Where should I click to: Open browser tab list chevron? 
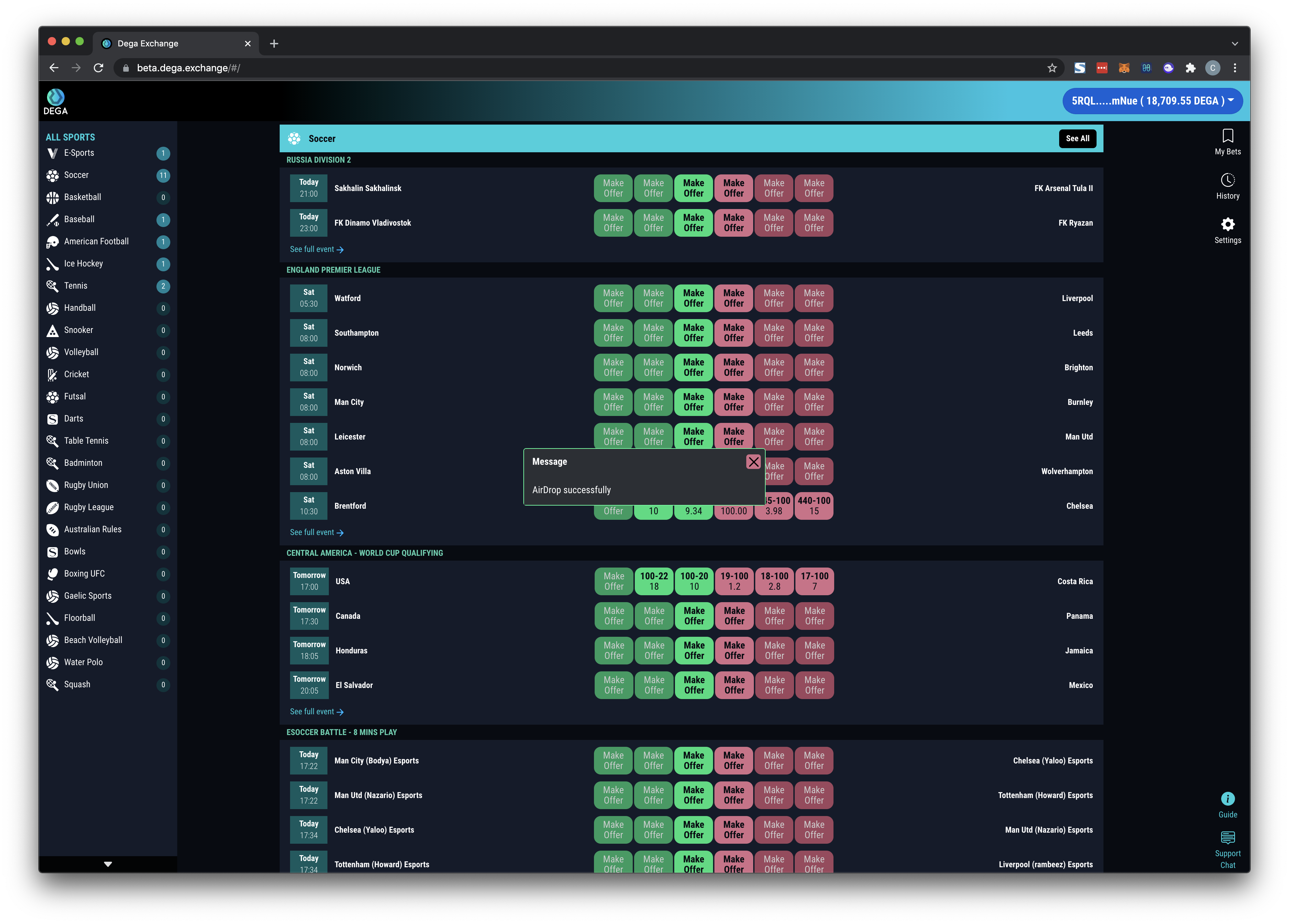coord(1234,44)
